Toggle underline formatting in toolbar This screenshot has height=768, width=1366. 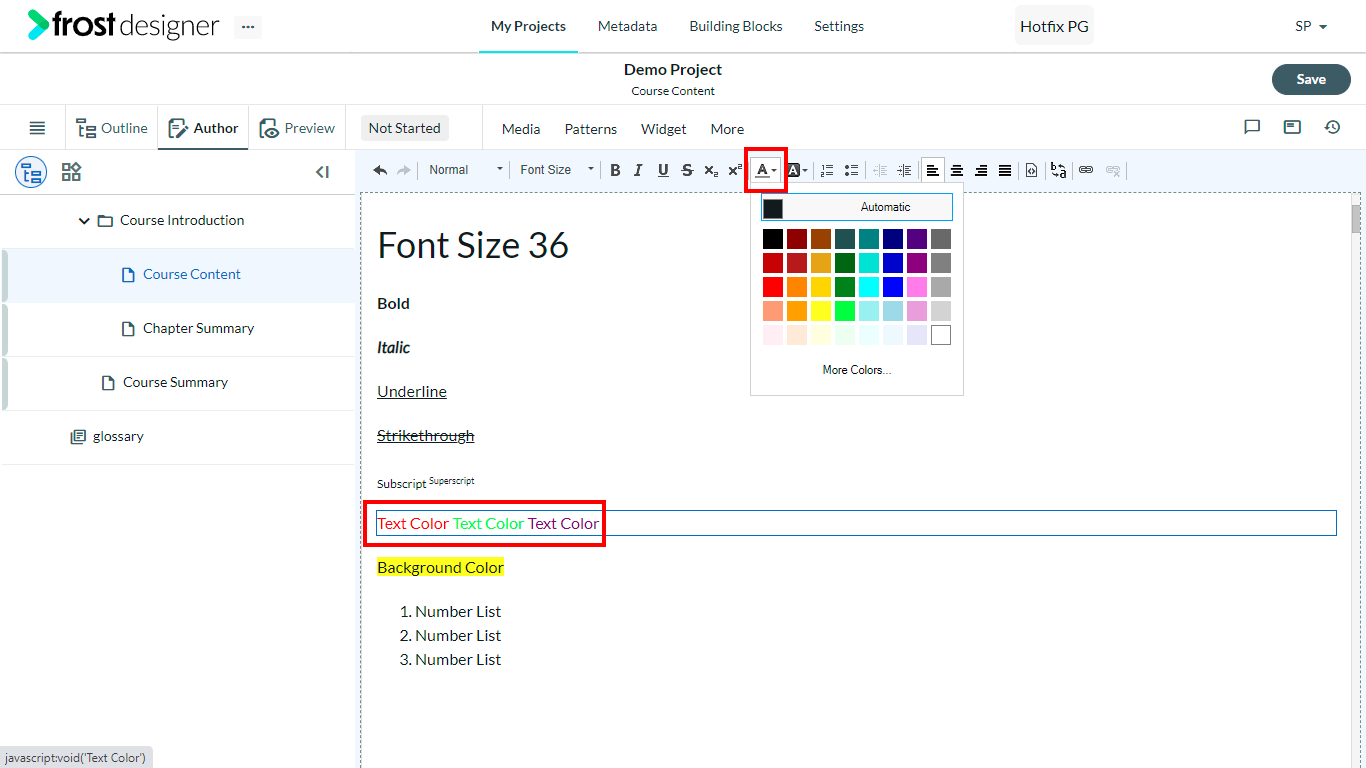click(x=663, y=170)
